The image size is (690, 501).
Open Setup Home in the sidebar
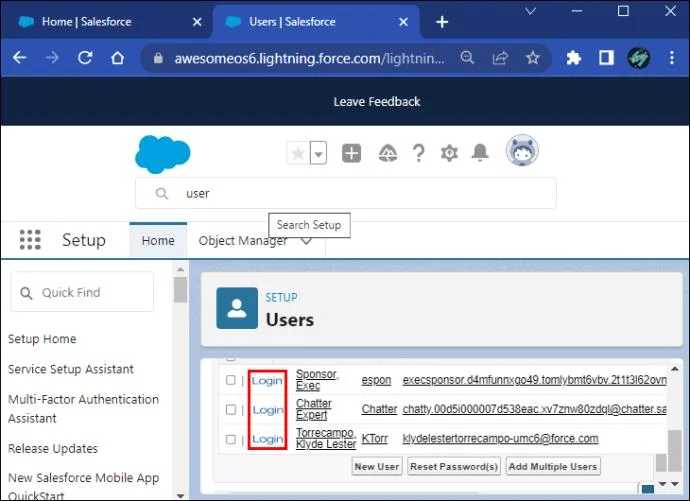tap(42, 339)
